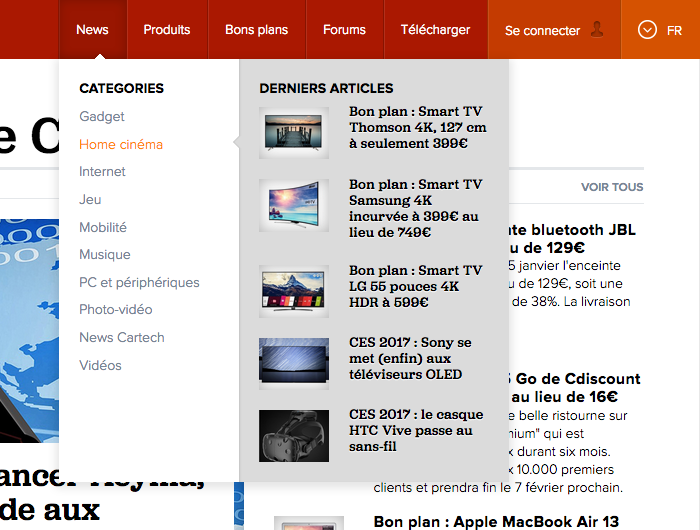Open the Photo-vidéo category
Screen dimensions: 700x530
[115, 310]
